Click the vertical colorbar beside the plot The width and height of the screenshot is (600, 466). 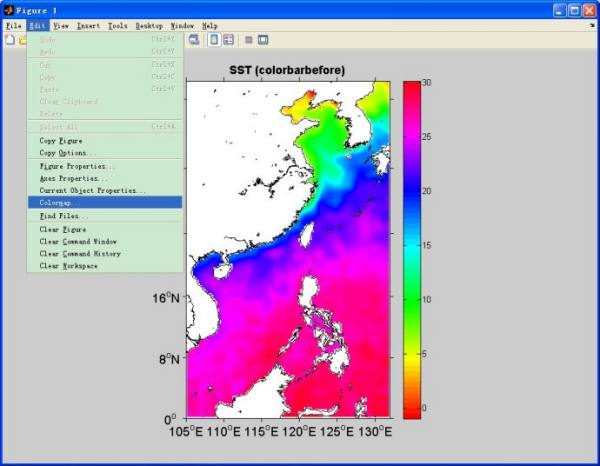pos(411,248)
